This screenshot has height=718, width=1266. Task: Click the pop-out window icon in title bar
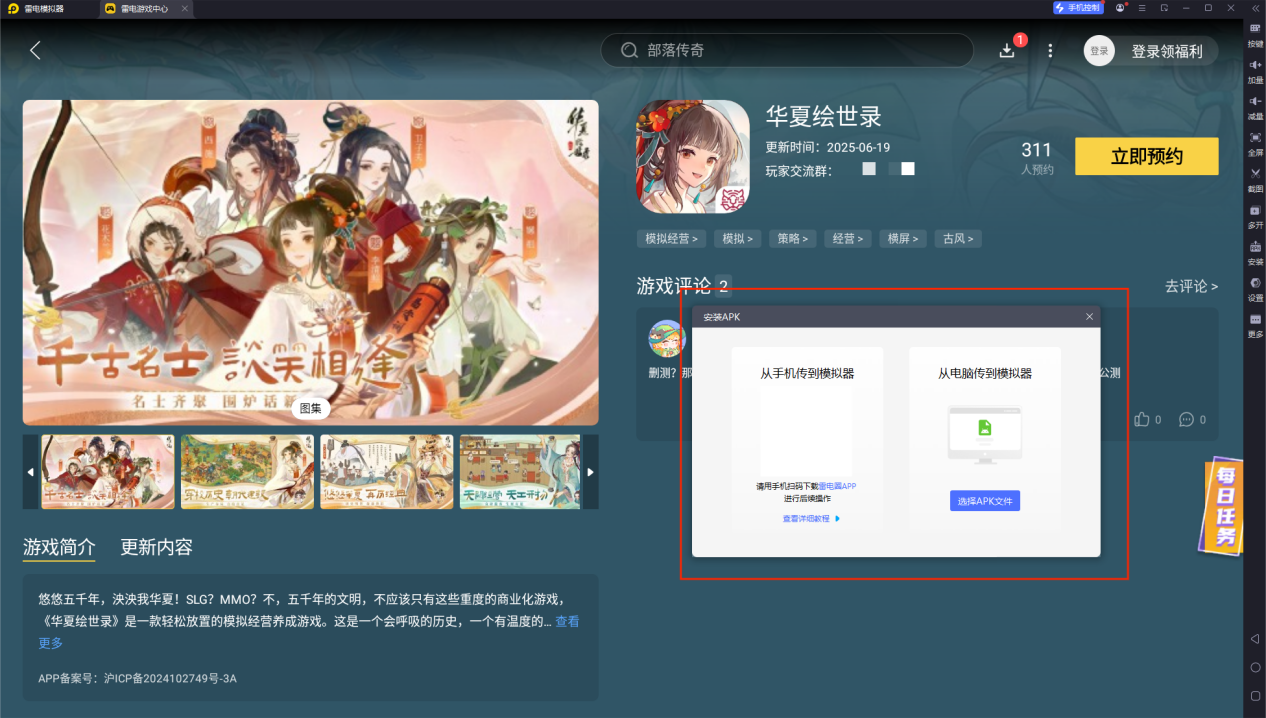[1164, 8]
